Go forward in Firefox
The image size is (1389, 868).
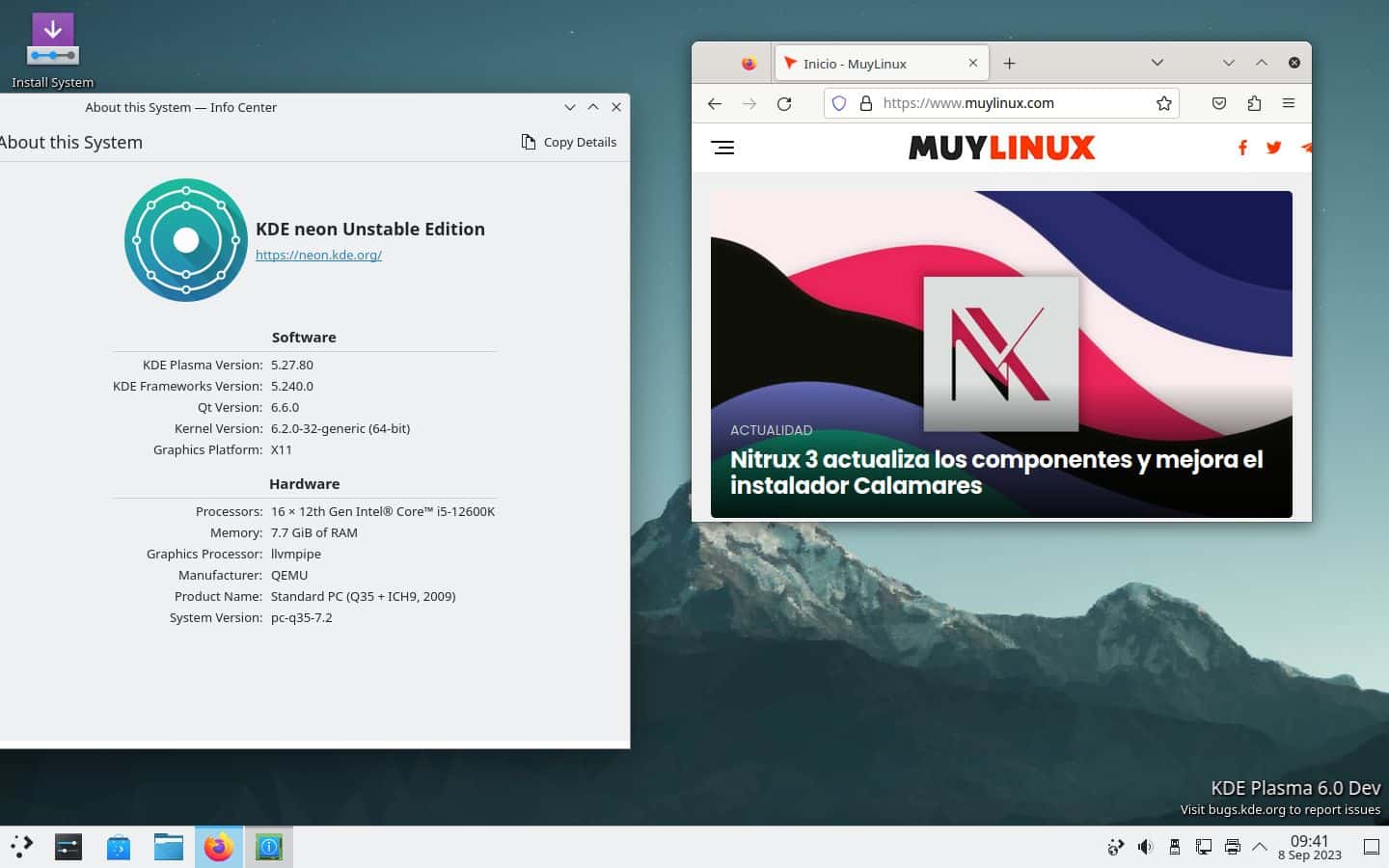click(749, 103)
